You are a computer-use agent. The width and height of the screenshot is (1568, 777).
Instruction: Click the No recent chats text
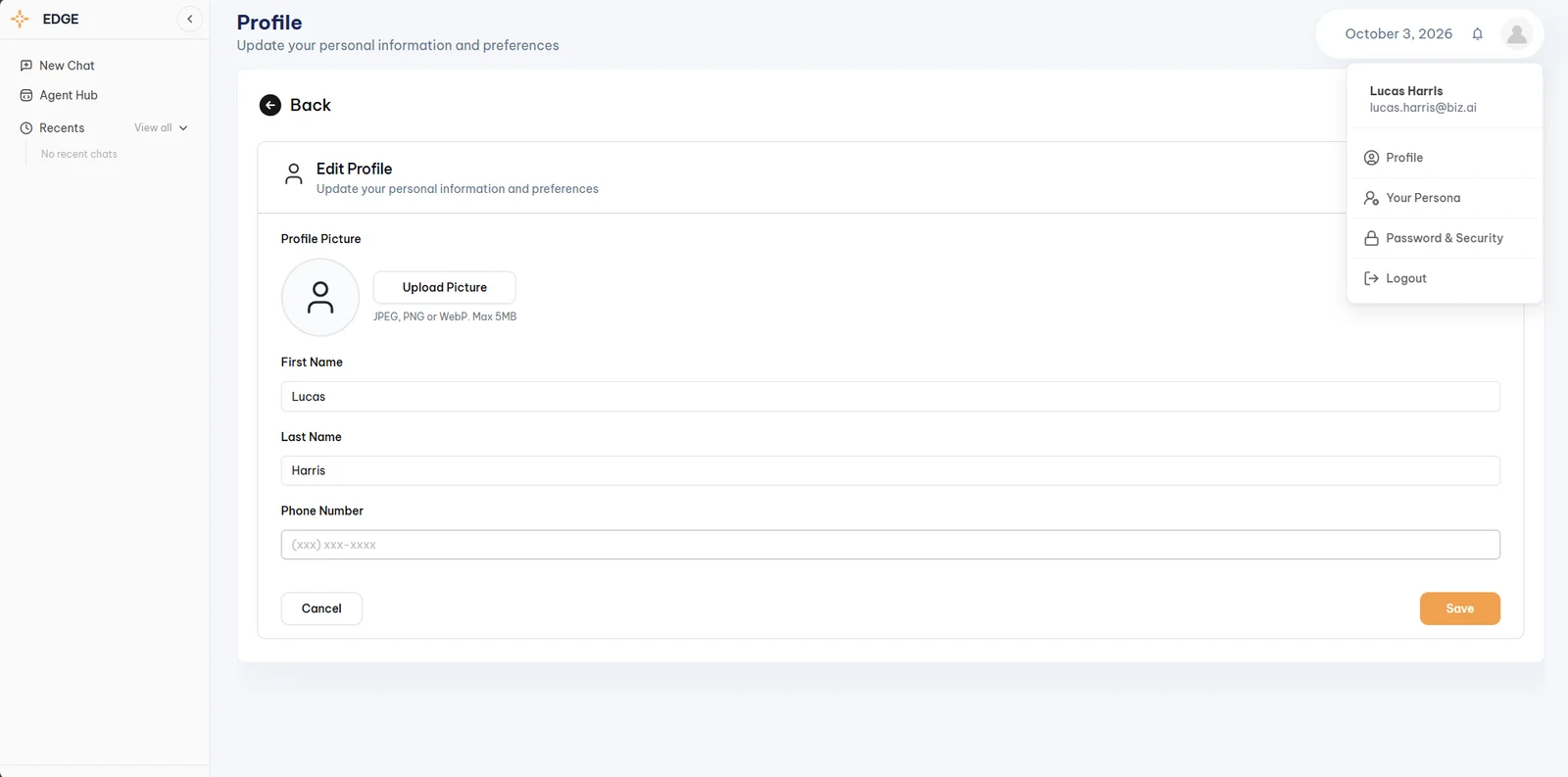tap(79, 154)
